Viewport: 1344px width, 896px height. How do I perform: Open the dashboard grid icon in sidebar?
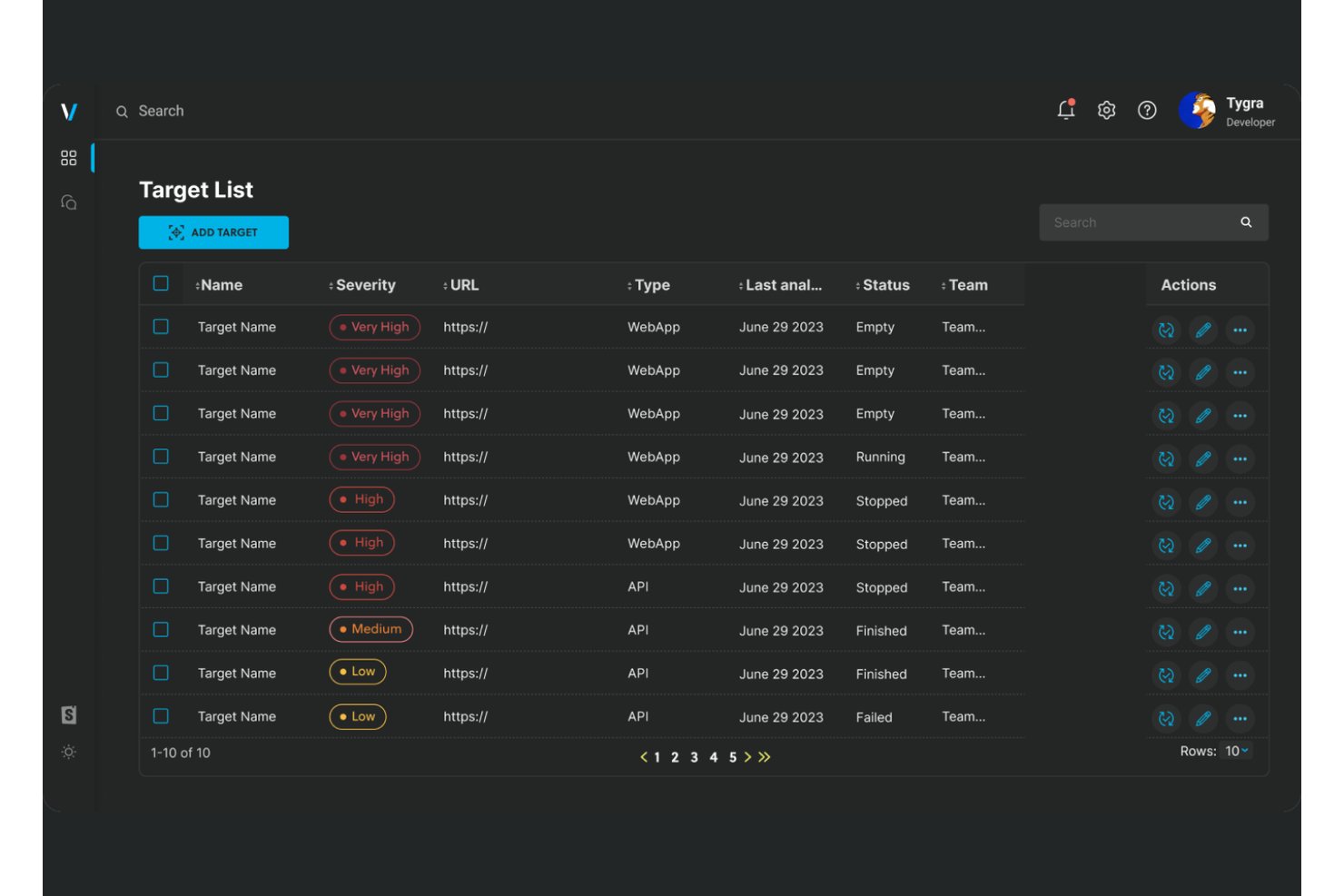pyautogui.click(x=69, y=158)
